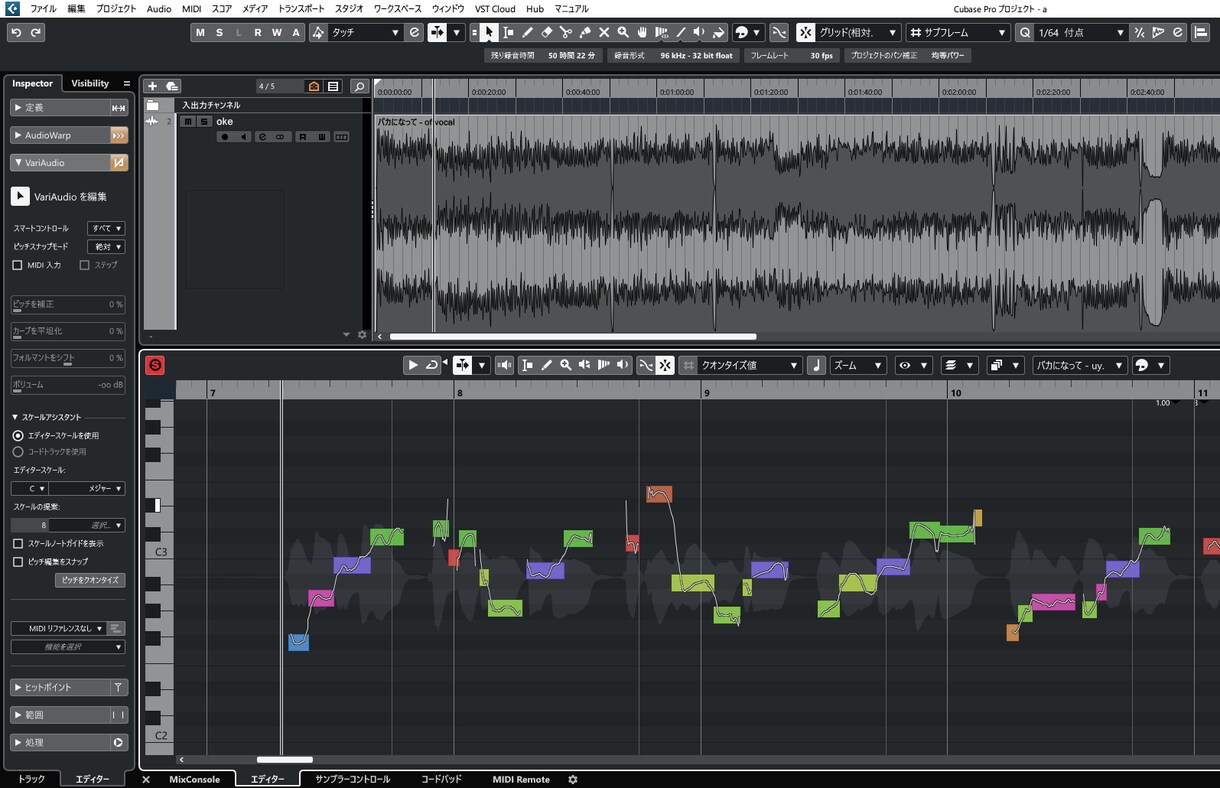Viewport: 1220px width, 788px height.
Task: Open the クオンタイズ値 dropdown in the editor toolbar
Action: [749, 365]
